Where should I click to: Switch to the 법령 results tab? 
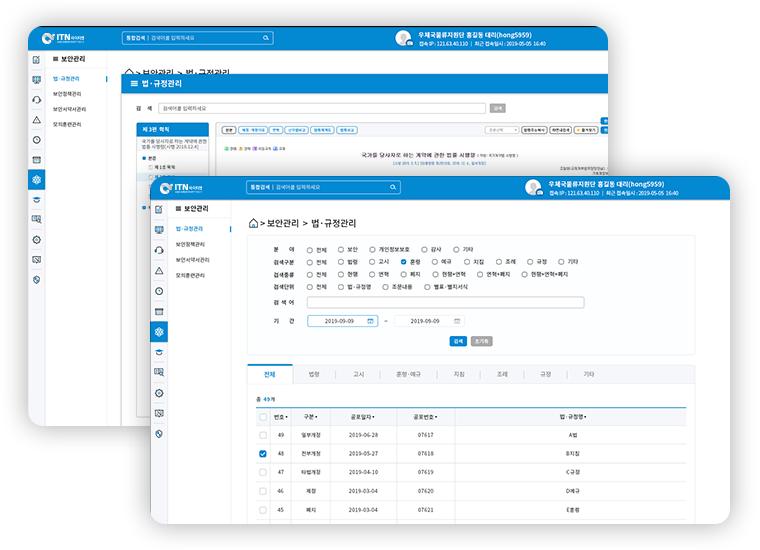(x=314, y=374)
